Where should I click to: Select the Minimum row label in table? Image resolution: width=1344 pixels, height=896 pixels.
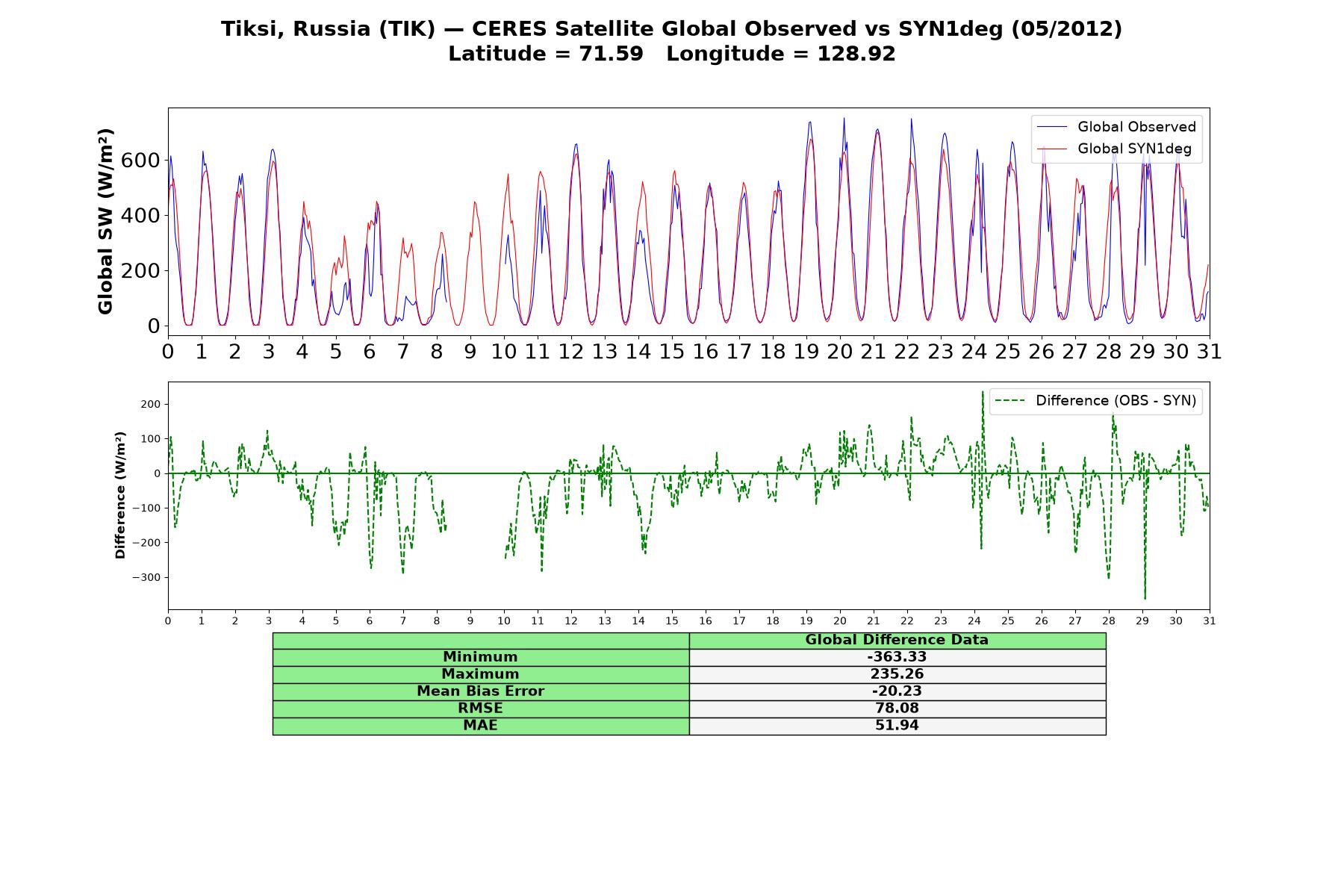(481, 657)
